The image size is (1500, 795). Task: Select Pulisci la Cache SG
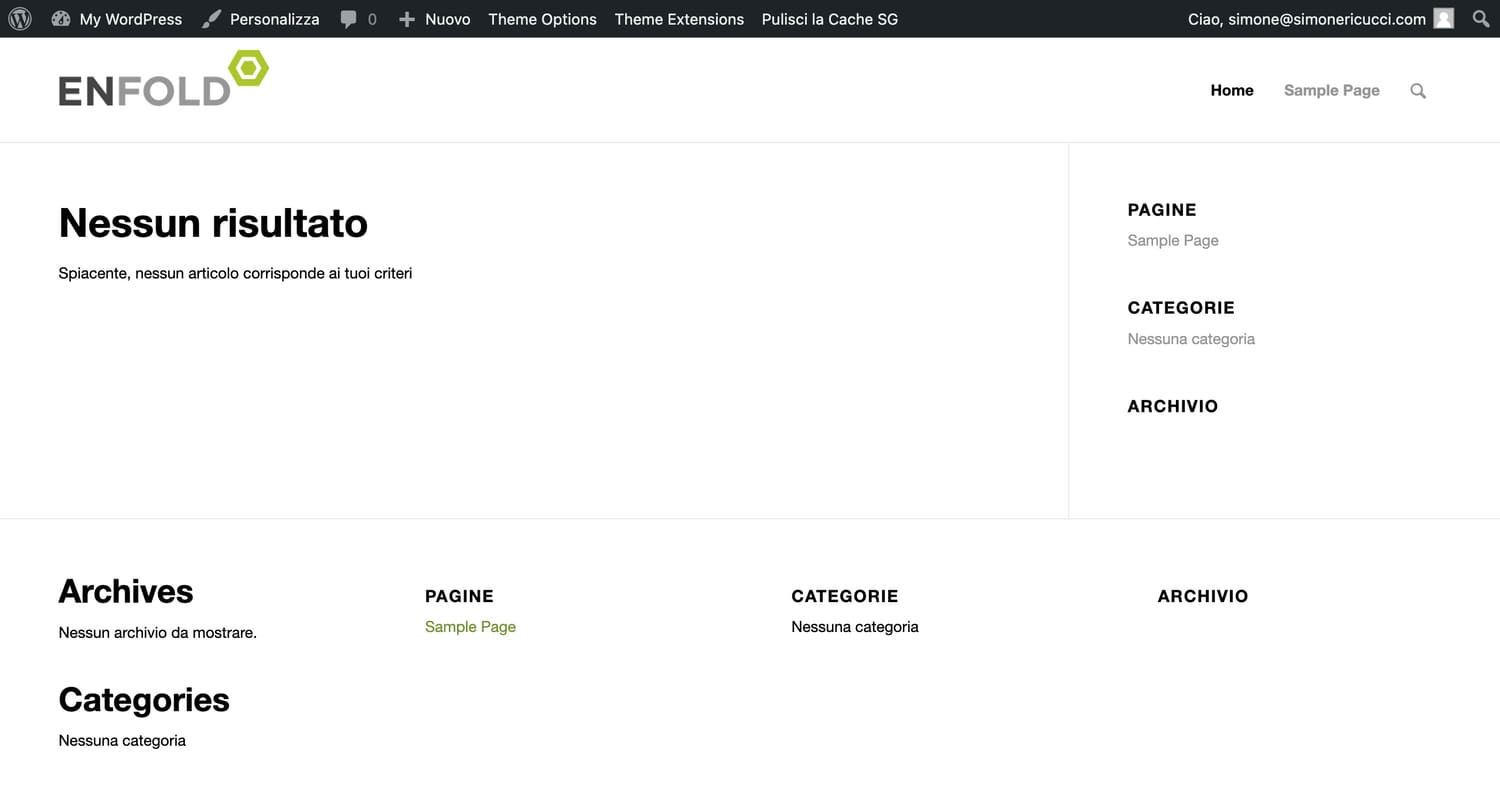(829, 19)
